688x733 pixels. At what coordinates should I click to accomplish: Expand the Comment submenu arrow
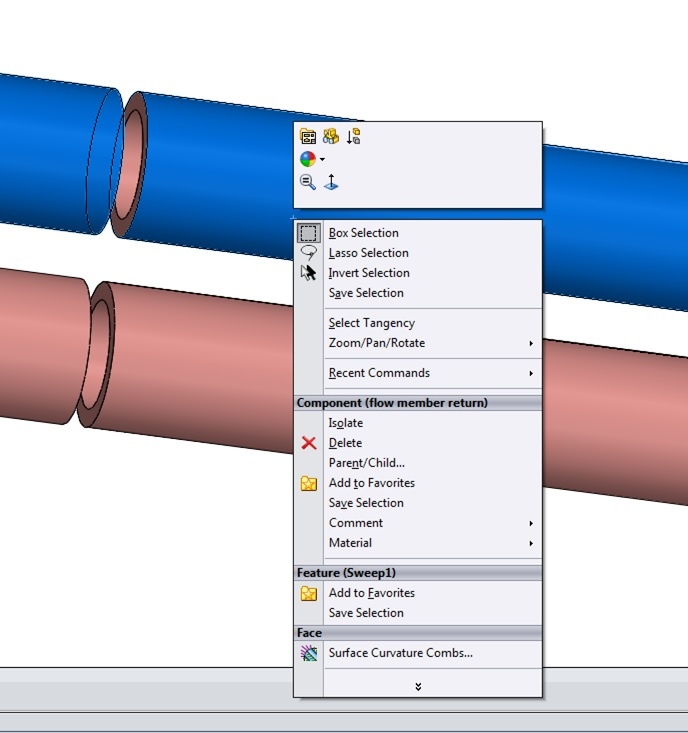click(x=531, y=524)
